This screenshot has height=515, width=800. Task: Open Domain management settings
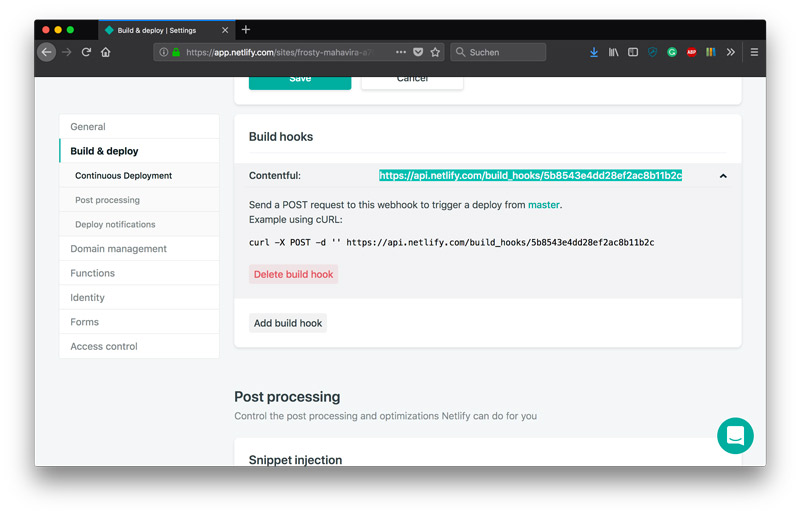[x=139, y=249]
